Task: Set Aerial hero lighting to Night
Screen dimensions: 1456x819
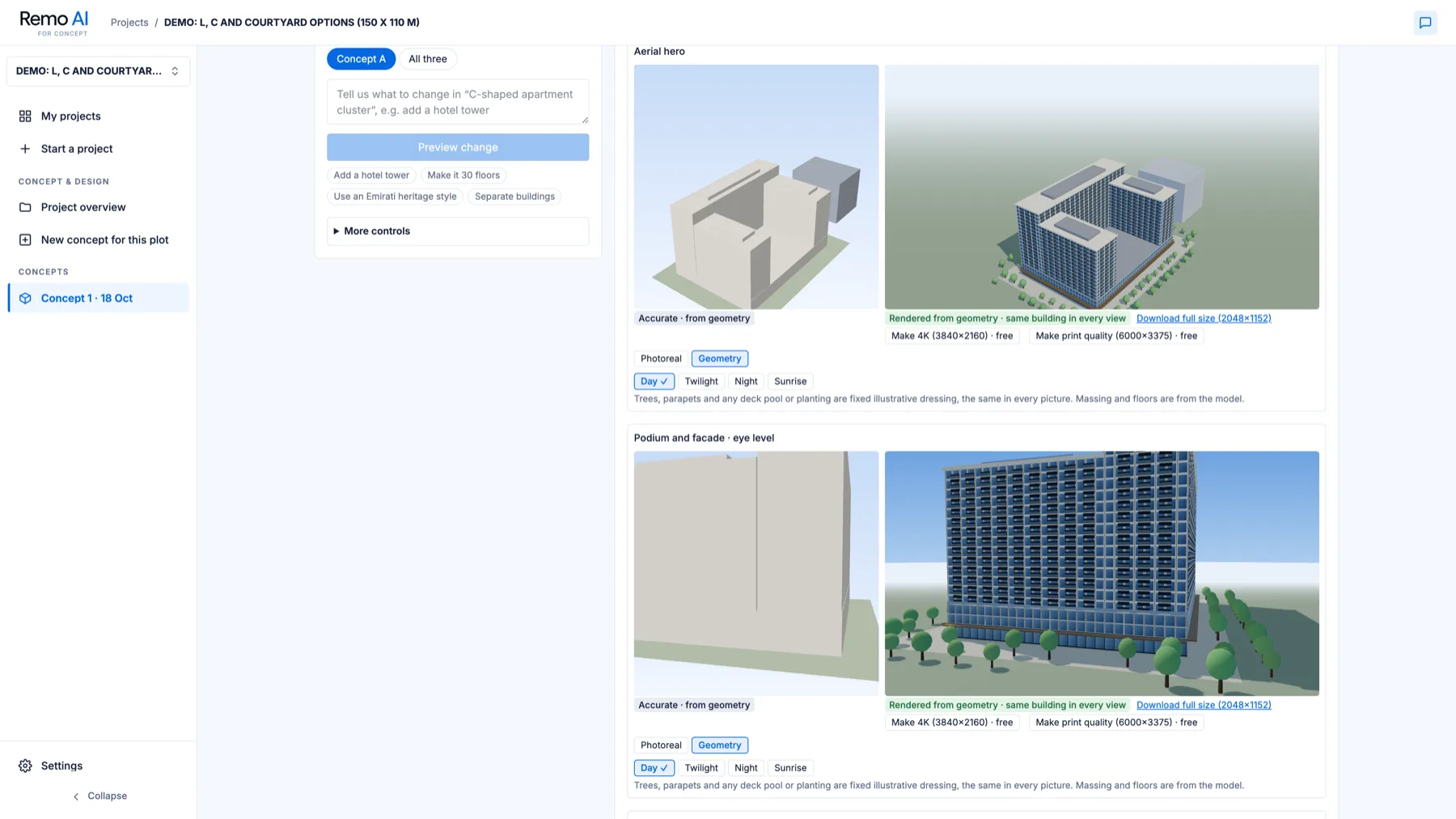Action: 746,381
